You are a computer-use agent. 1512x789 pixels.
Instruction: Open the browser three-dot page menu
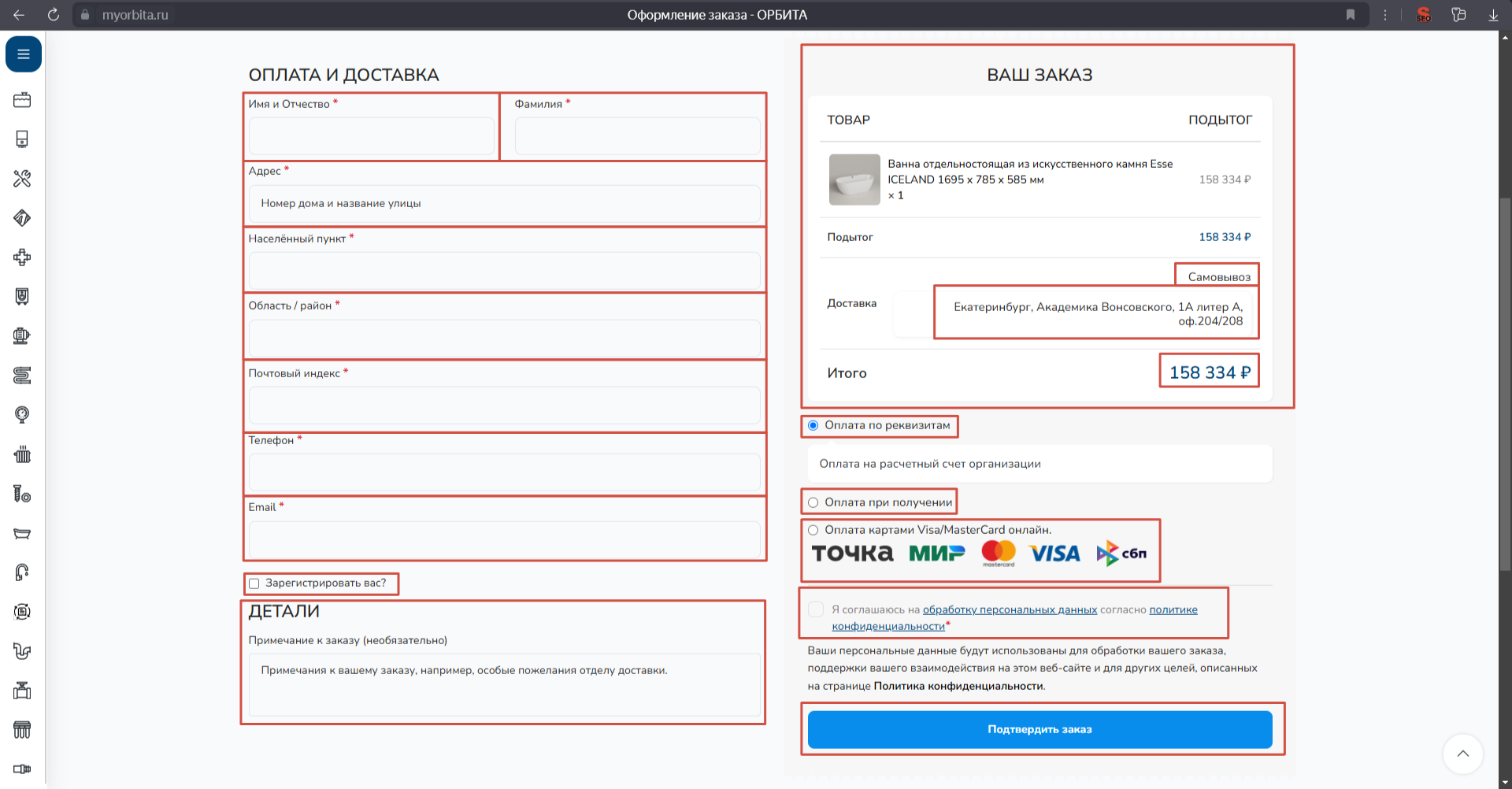point(1385,15)
